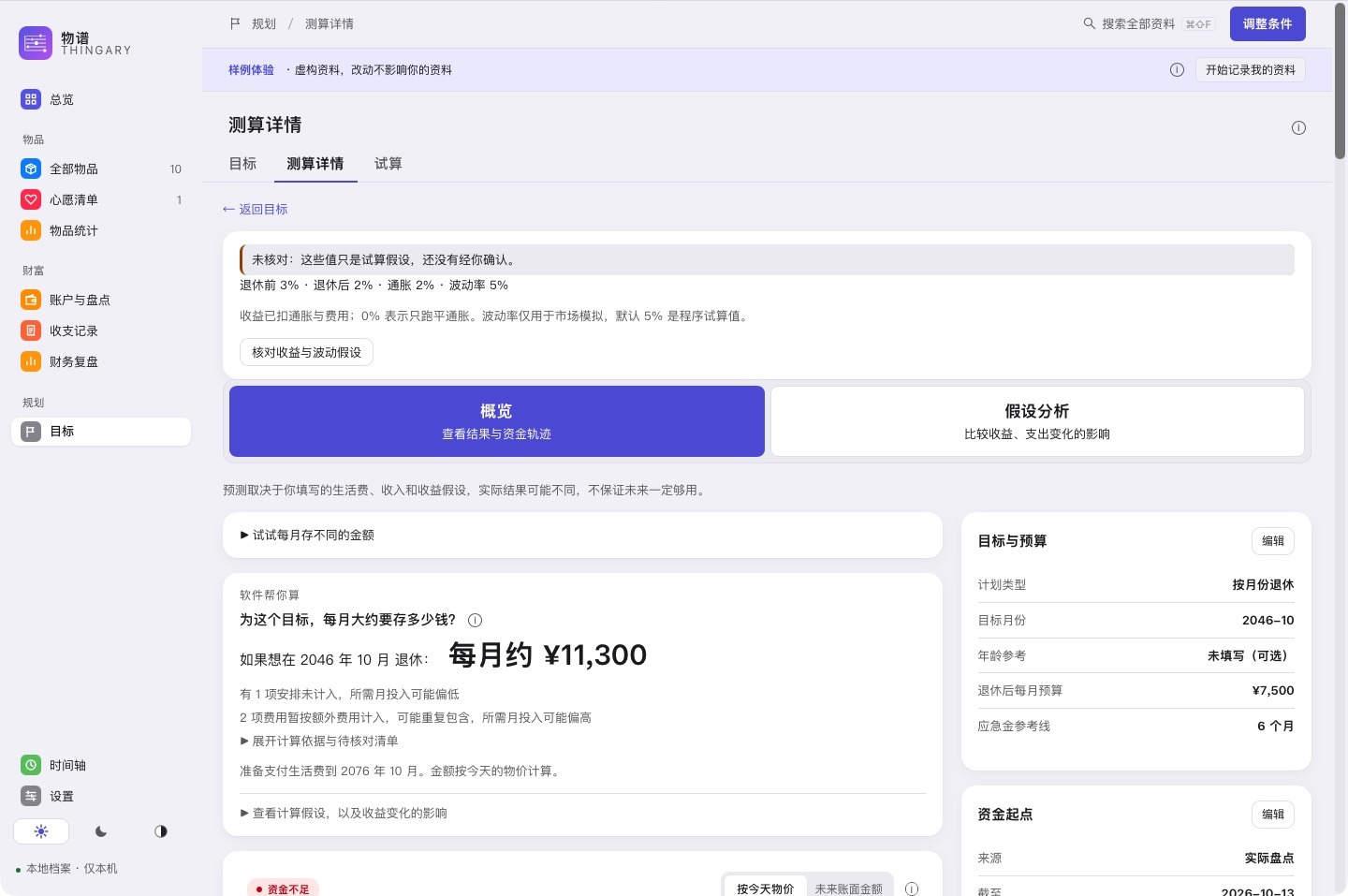
Task: Switch to the 试算 tab
Action: 388,164
